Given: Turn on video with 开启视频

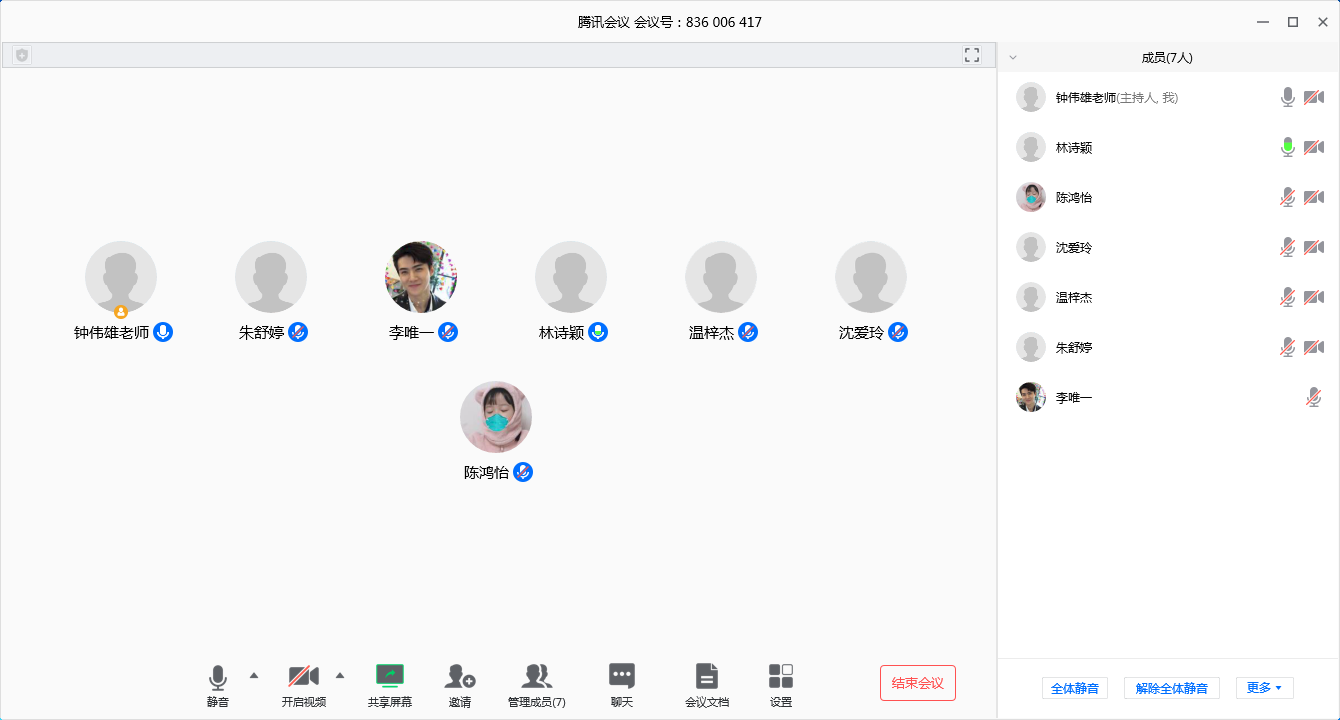Looking at the screenshot, I should [x=304, y=677].
